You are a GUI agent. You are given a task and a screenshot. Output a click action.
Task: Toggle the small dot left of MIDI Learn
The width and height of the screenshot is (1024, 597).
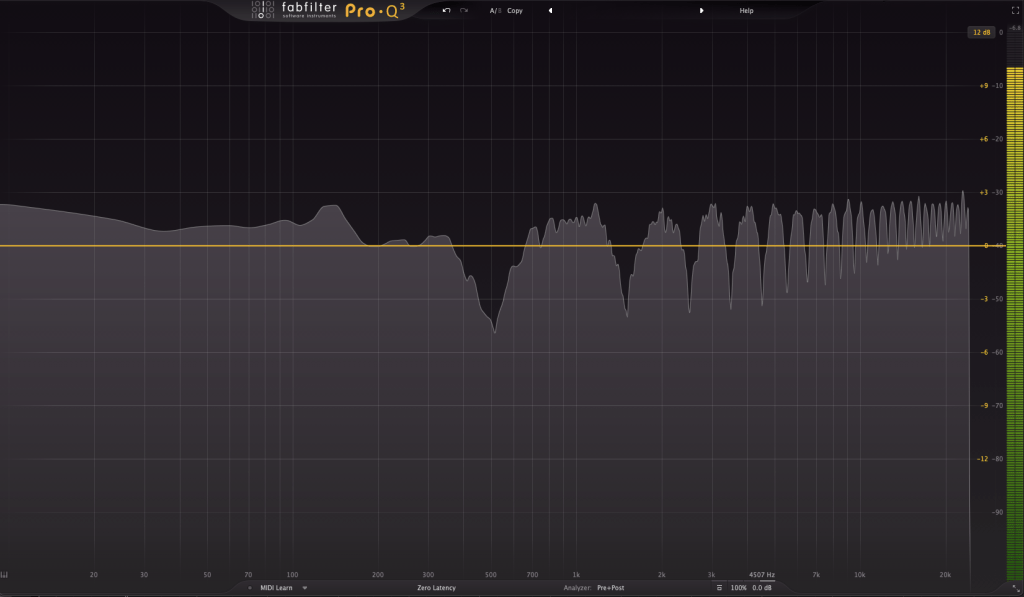pos(250,588)
